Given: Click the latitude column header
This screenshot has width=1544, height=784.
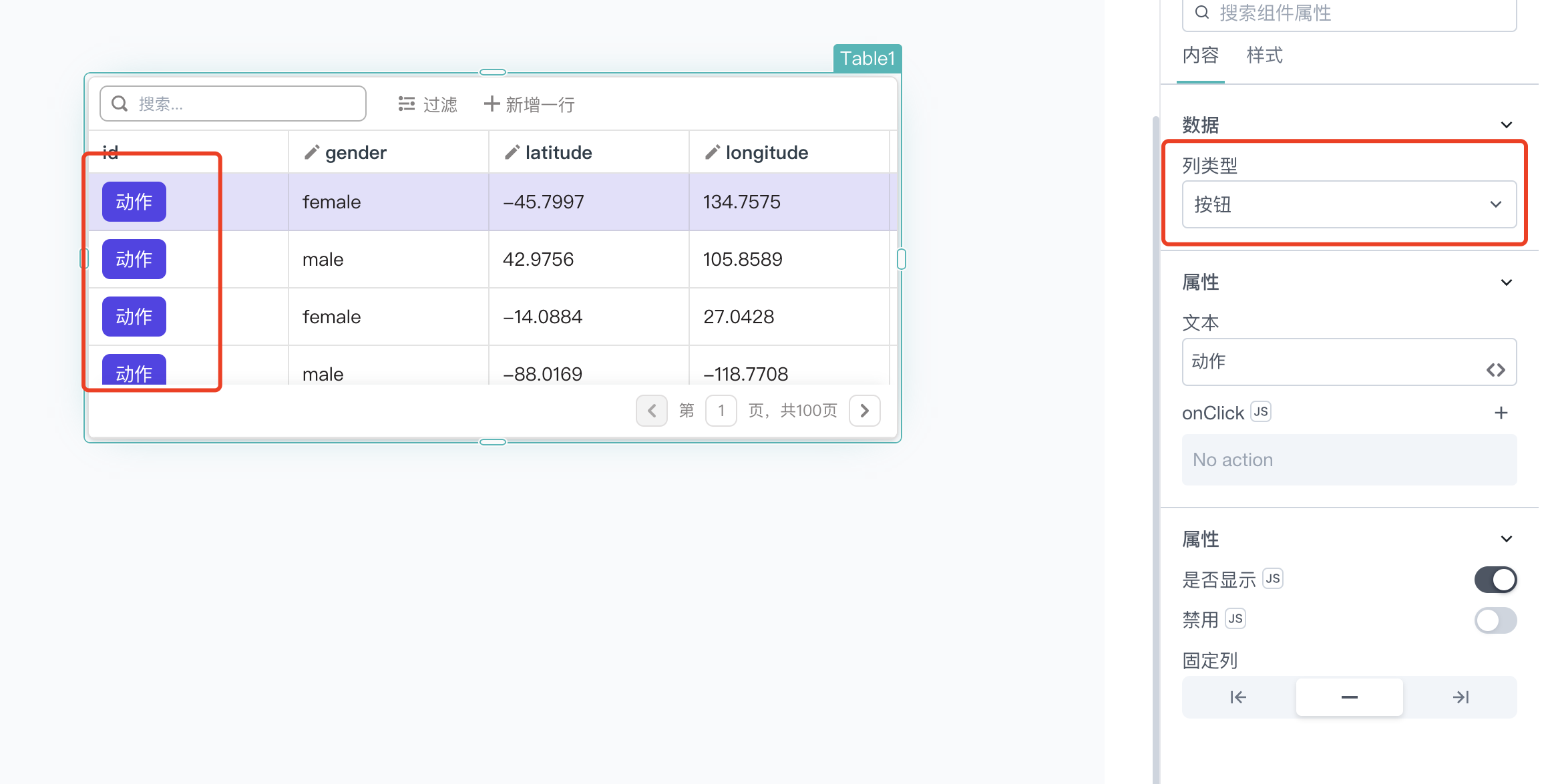Looking at the screenshot, I should (589, 152).
